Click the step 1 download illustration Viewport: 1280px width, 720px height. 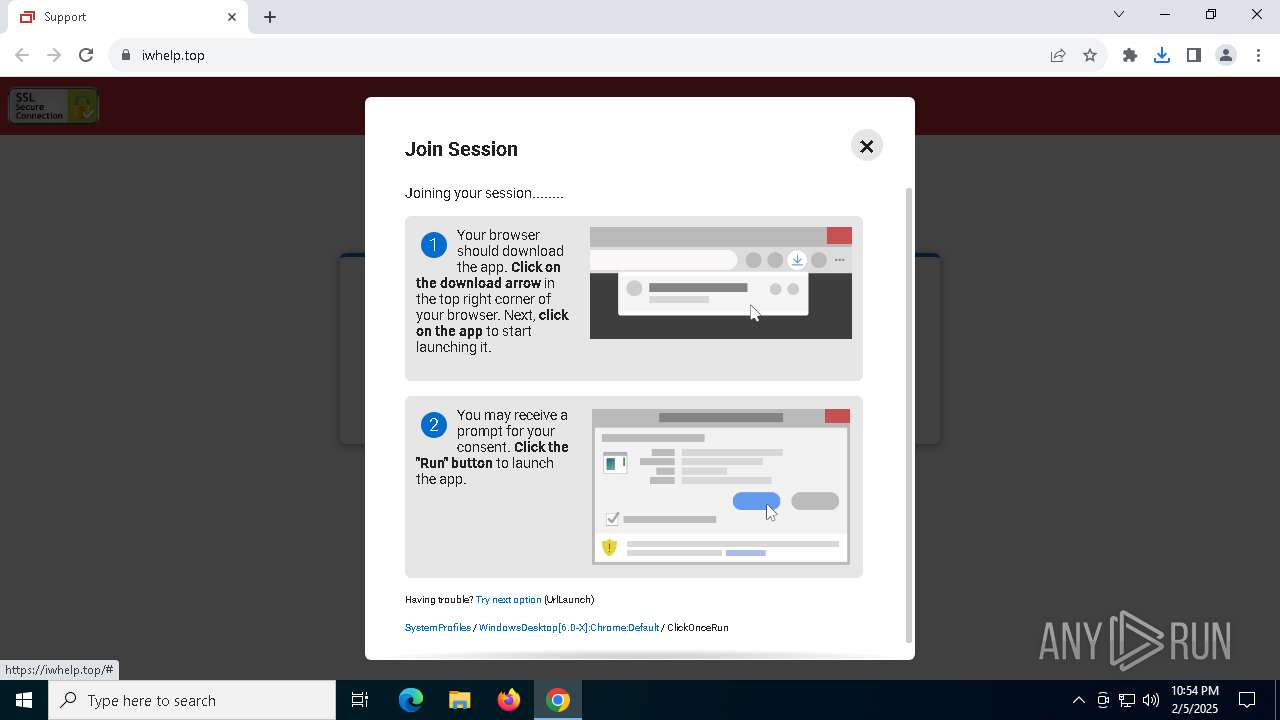pyautogui.click(x=721, y=283)
